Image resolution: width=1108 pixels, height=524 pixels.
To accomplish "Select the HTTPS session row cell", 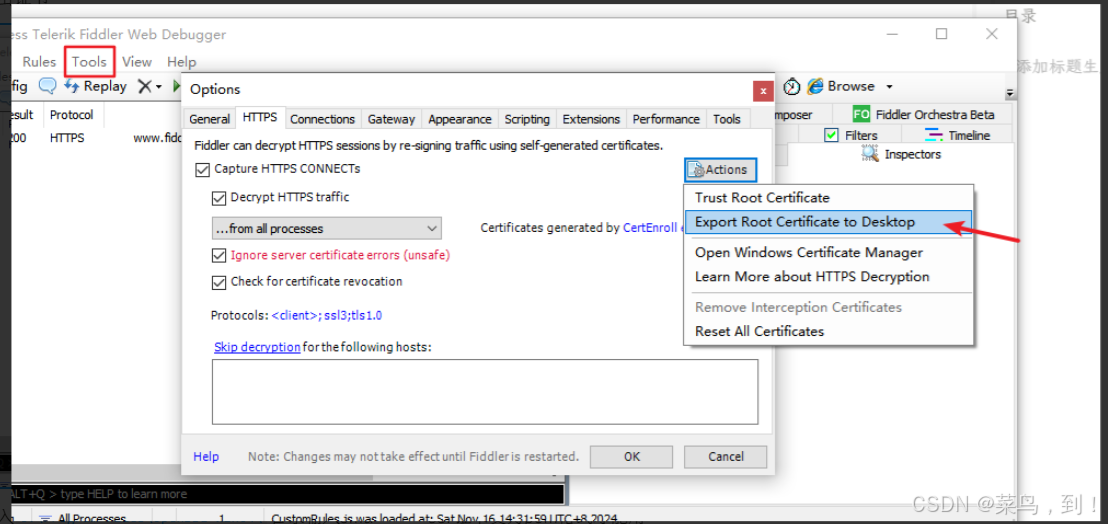I will (x=67, y=138).
